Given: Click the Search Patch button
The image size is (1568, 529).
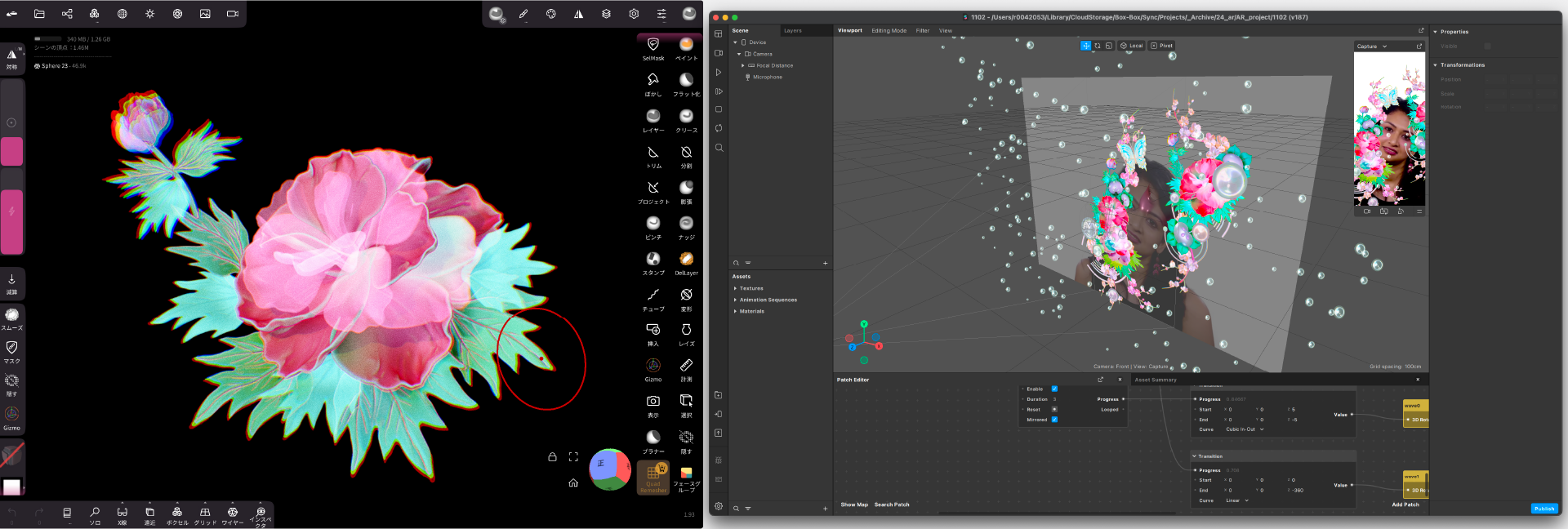Looking at the screenshot, I should pos(891,505).
